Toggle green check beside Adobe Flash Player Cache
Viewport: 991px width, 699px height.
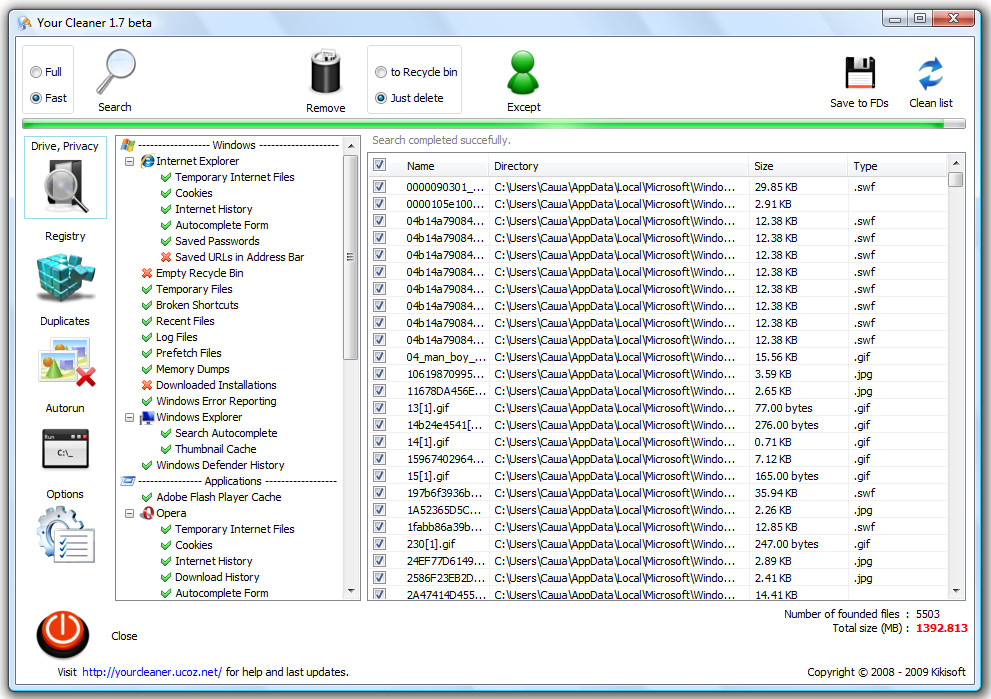coord(147,497)
